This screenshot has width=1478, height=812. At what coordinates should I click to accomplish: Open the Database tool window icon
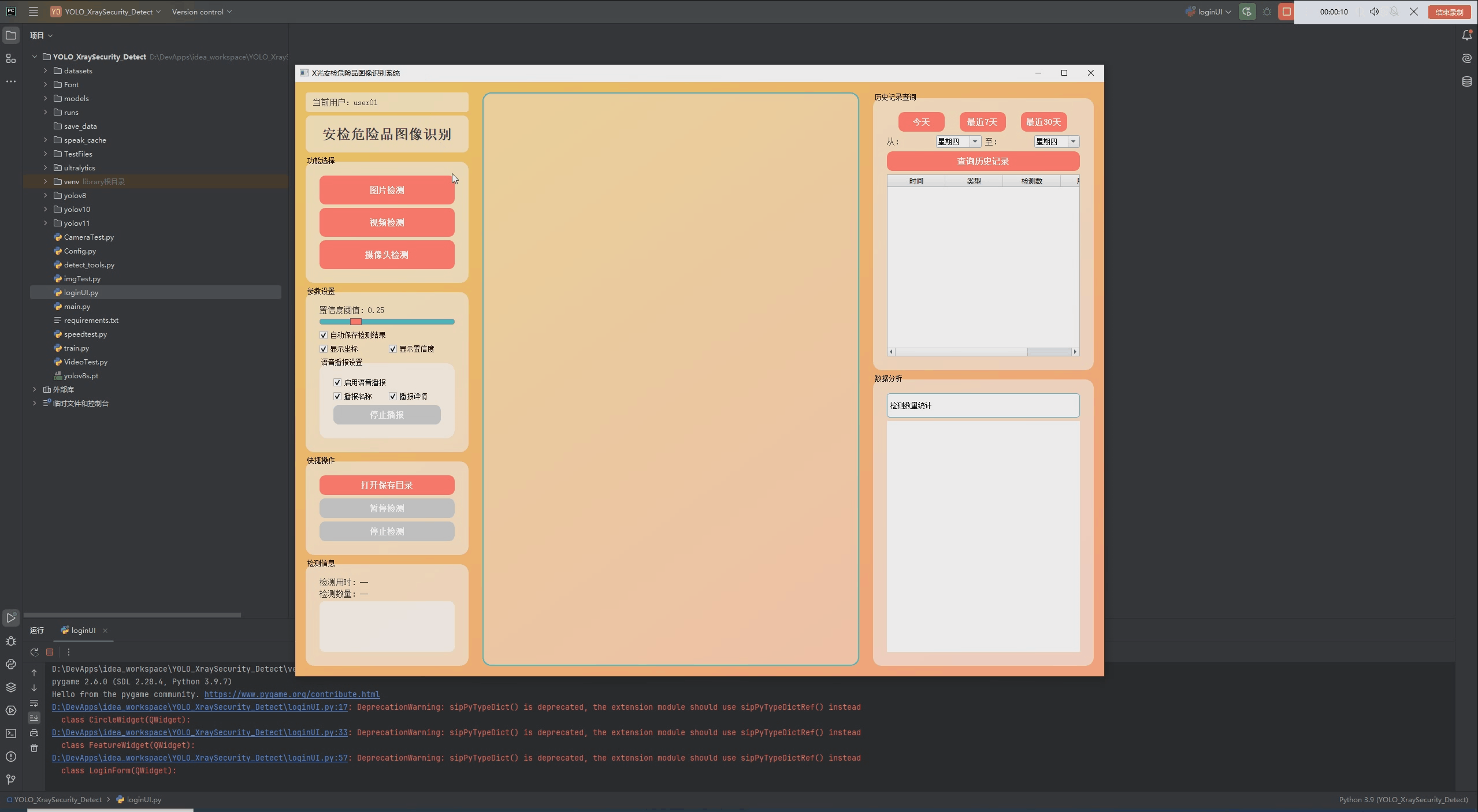(1466, 81)
